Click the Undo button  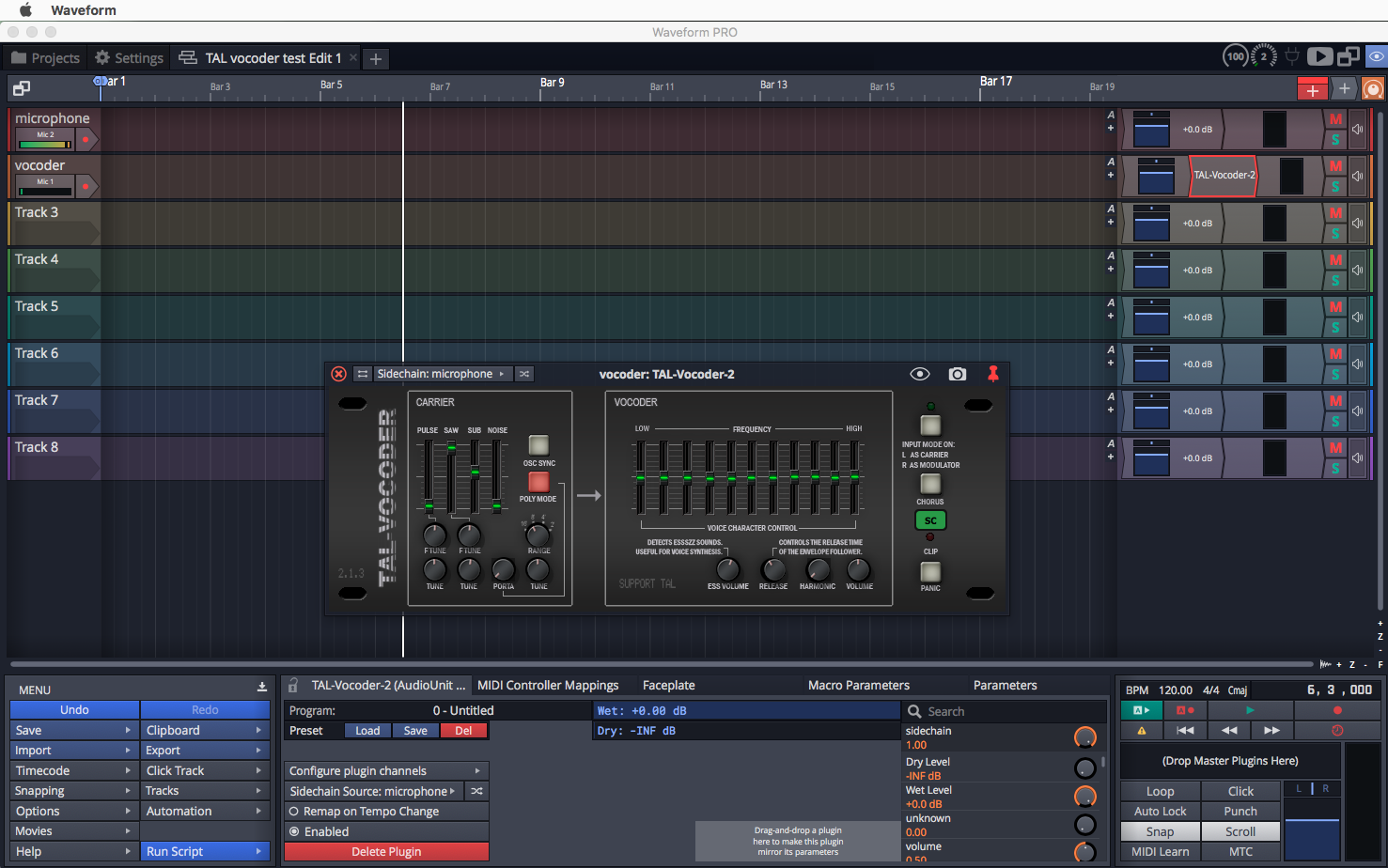pyautogui.click(x=74, y=710)
